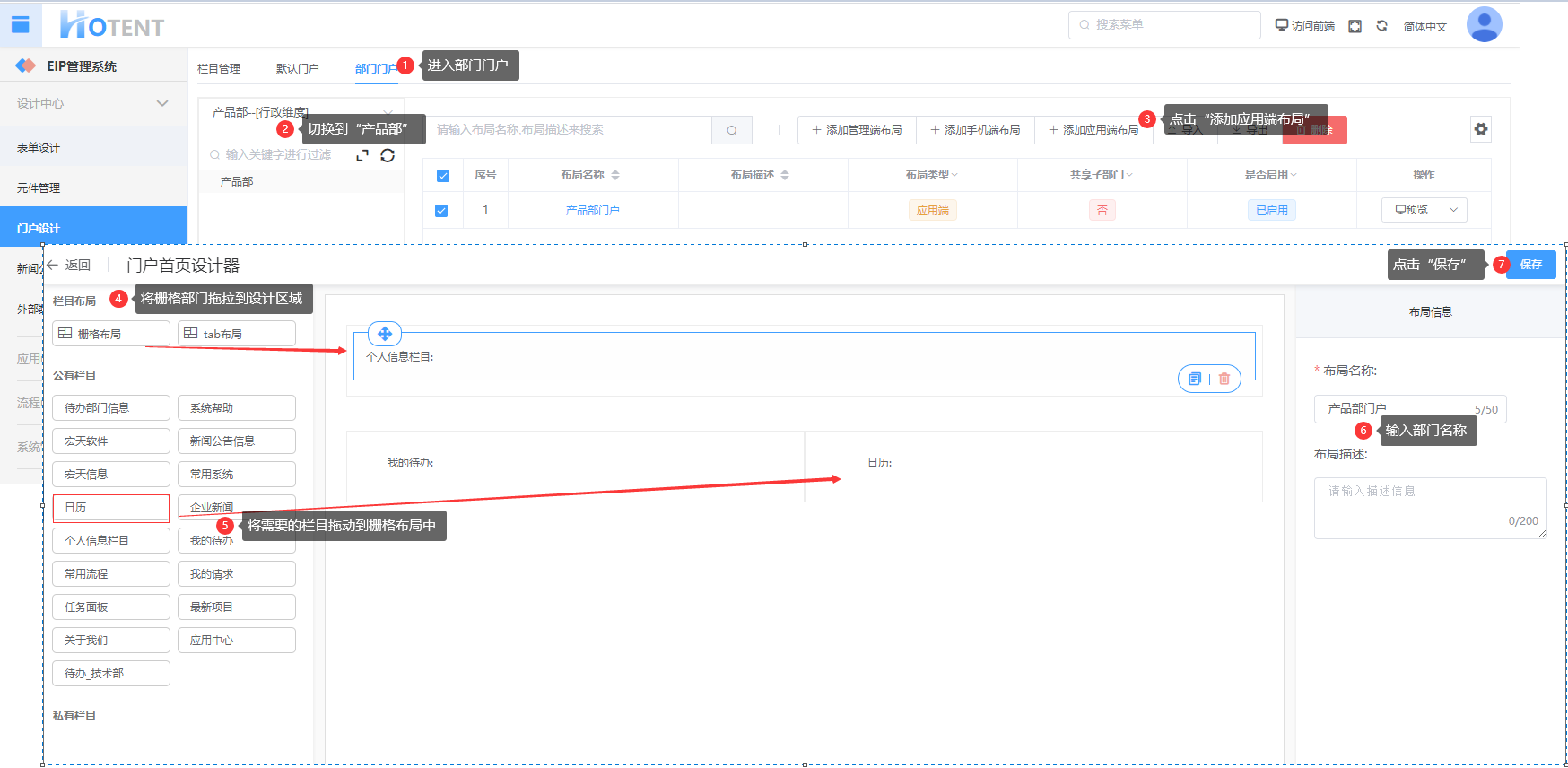Click the HOTENT logo
The image size is (1568, 768).
point(112,25)
